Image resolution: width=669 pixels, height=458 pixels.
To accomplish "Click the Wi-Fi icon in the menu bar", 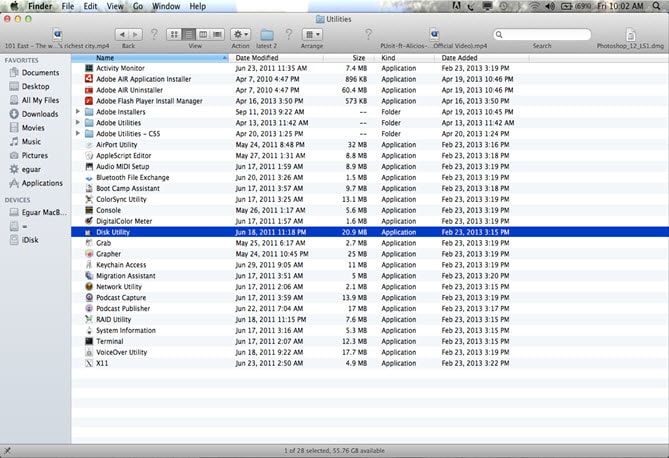I will click(x=534, y=6).
